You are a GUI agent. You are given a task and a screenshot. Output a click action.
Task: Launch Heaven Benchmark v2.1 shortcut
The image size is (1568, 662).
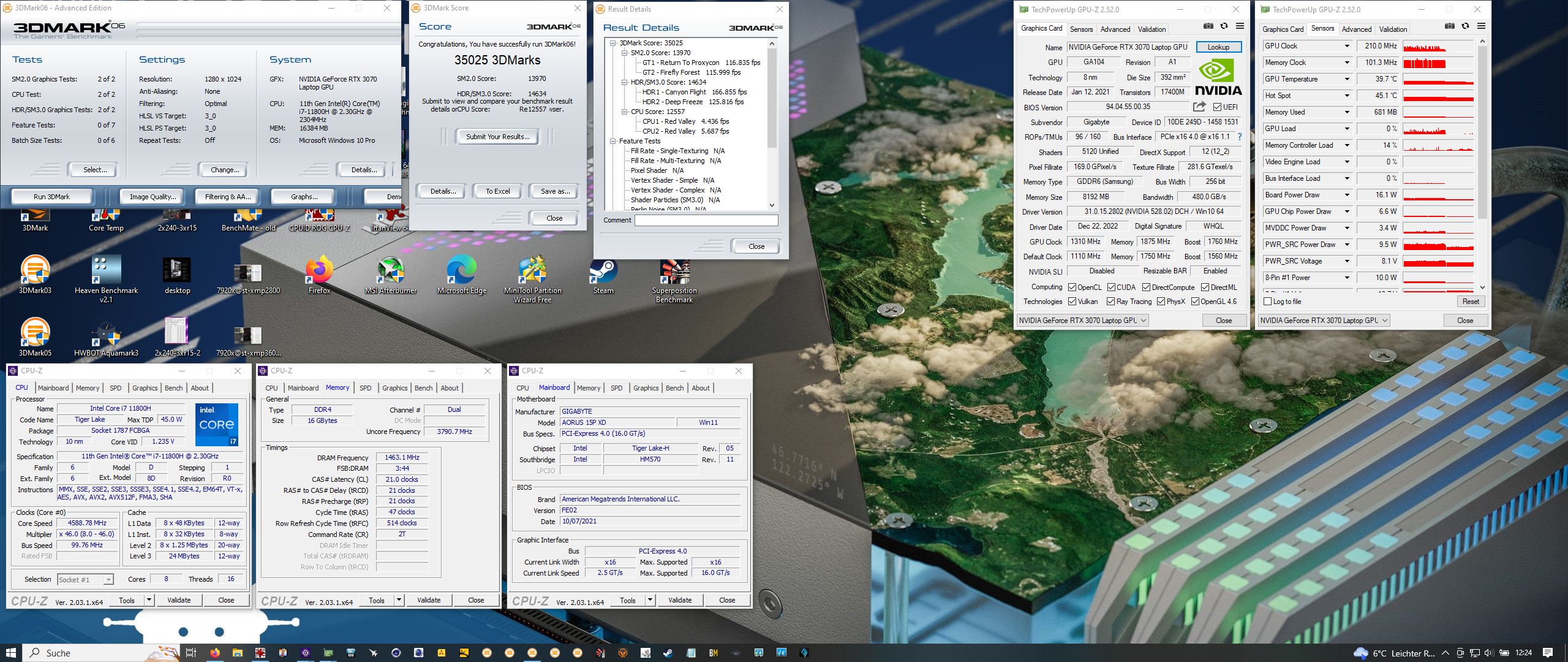click(x=106, y=279)
